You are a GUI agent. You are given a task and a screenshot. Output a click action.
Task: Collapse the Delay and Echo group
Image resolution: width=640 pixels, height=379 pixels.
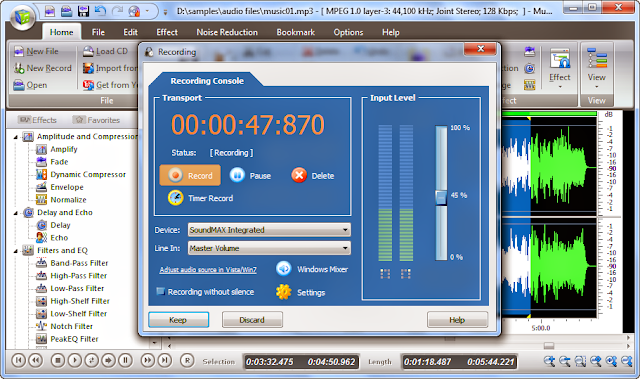coord(16,213)
